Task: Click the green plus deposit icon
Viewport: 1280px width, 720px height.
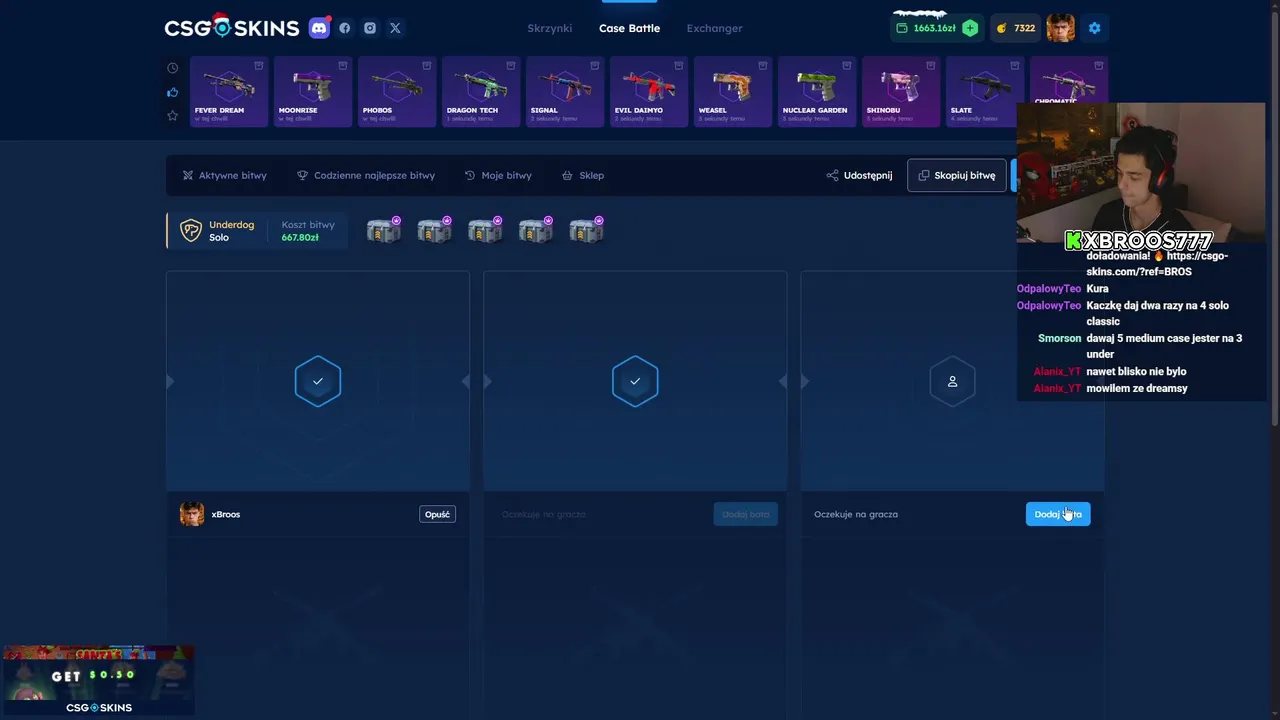Action: click(970, 28)
